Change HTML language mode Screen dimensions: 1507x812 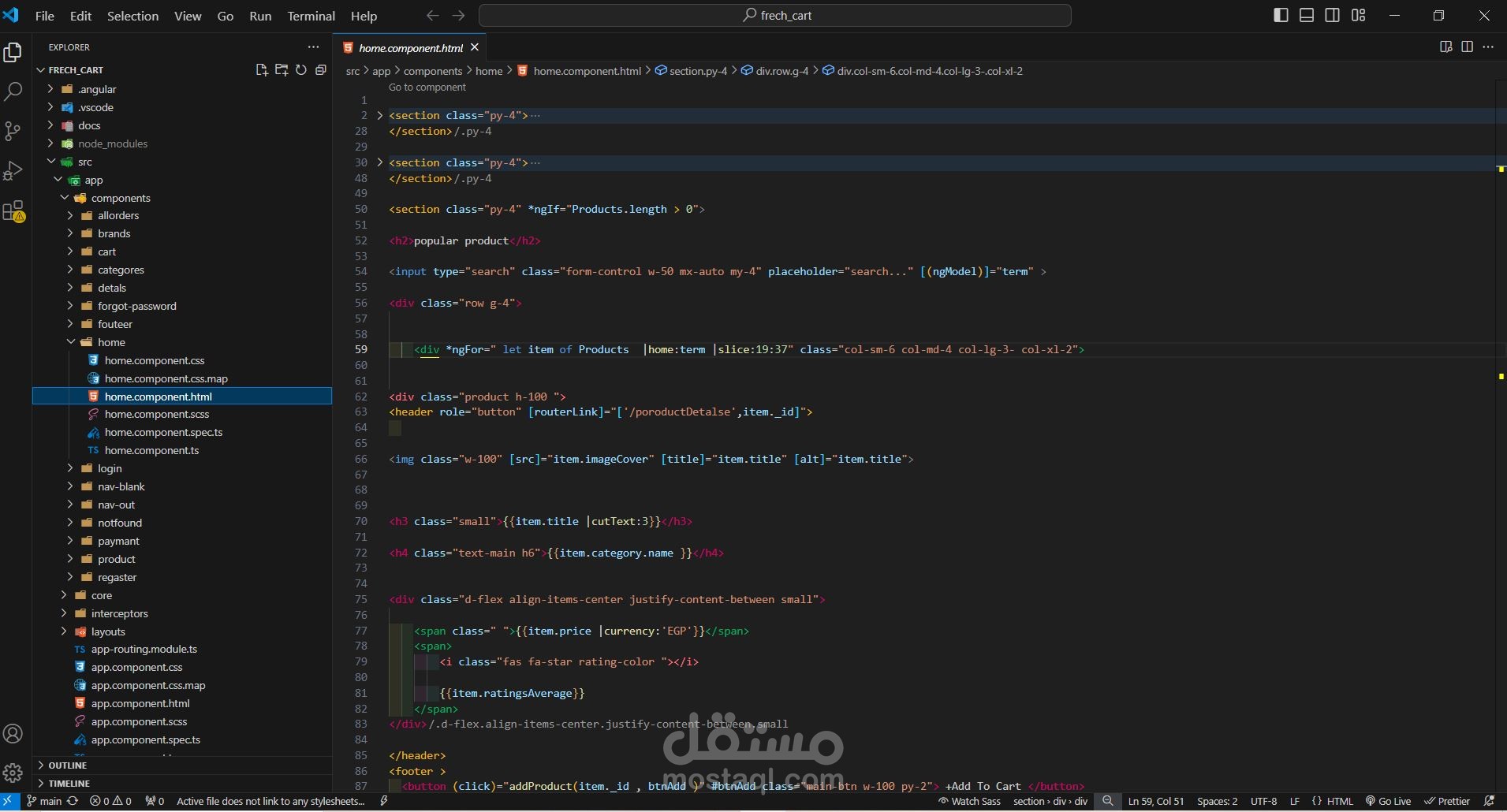click(1340, 801)
